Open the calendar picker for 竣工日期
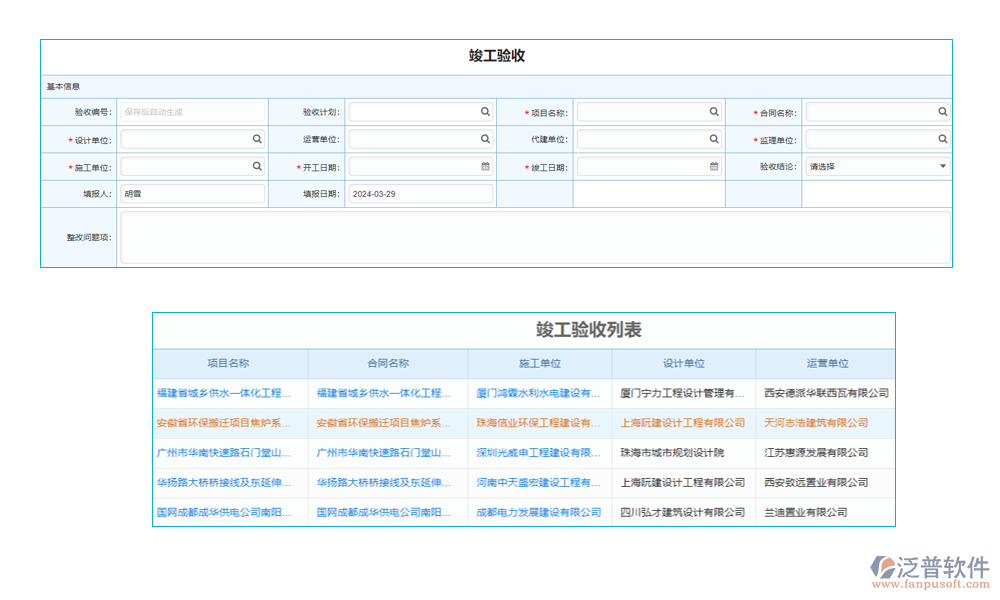The image size is (1000, 600). point(714,166)
